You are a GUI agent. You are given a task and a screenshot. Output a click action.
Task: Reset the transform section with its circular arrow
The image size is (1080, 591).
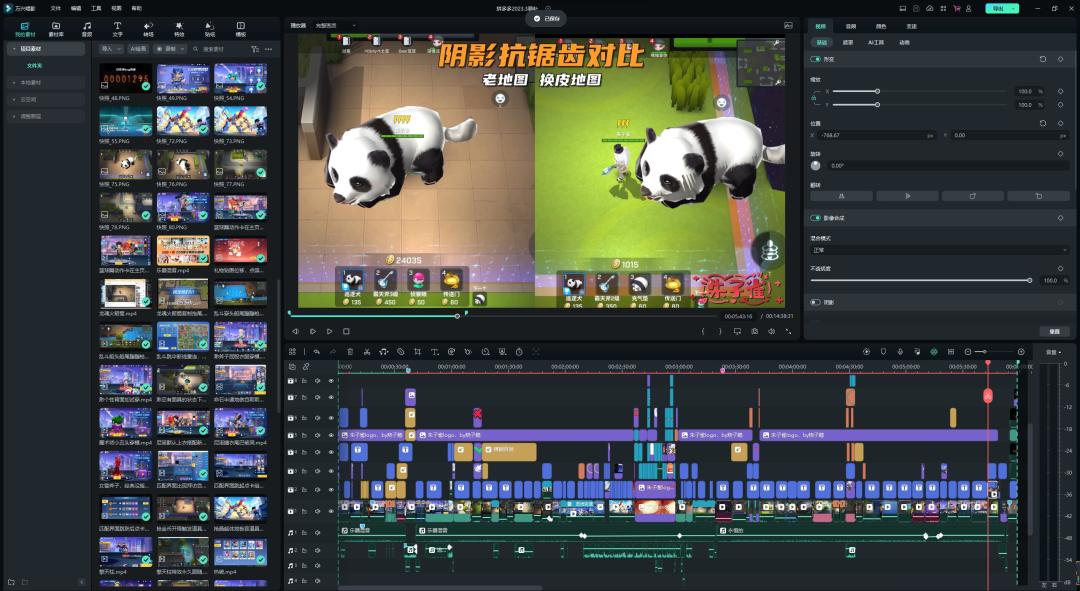pos(1043,59)
